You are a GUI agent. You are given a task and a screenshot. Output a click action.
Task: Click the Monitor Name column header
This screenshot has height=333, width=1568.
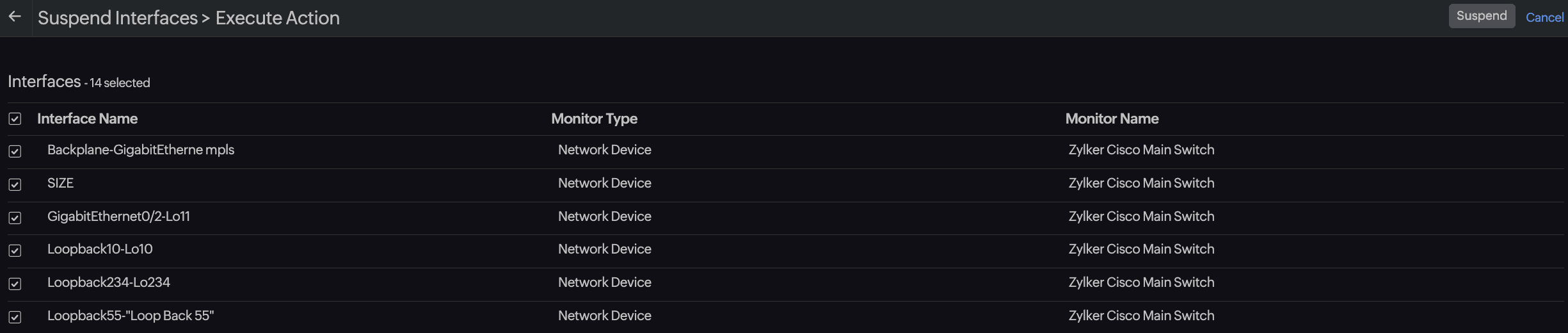pos(1112,119)
